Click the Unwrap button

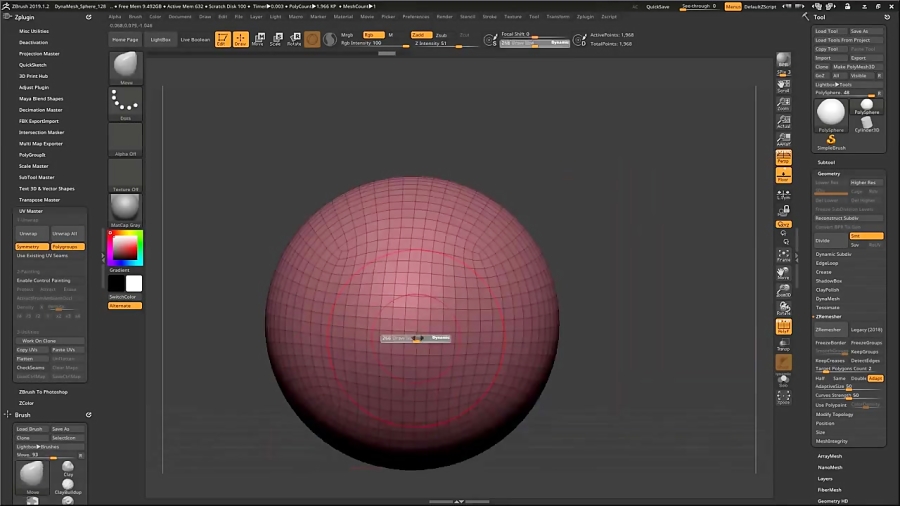32,233
